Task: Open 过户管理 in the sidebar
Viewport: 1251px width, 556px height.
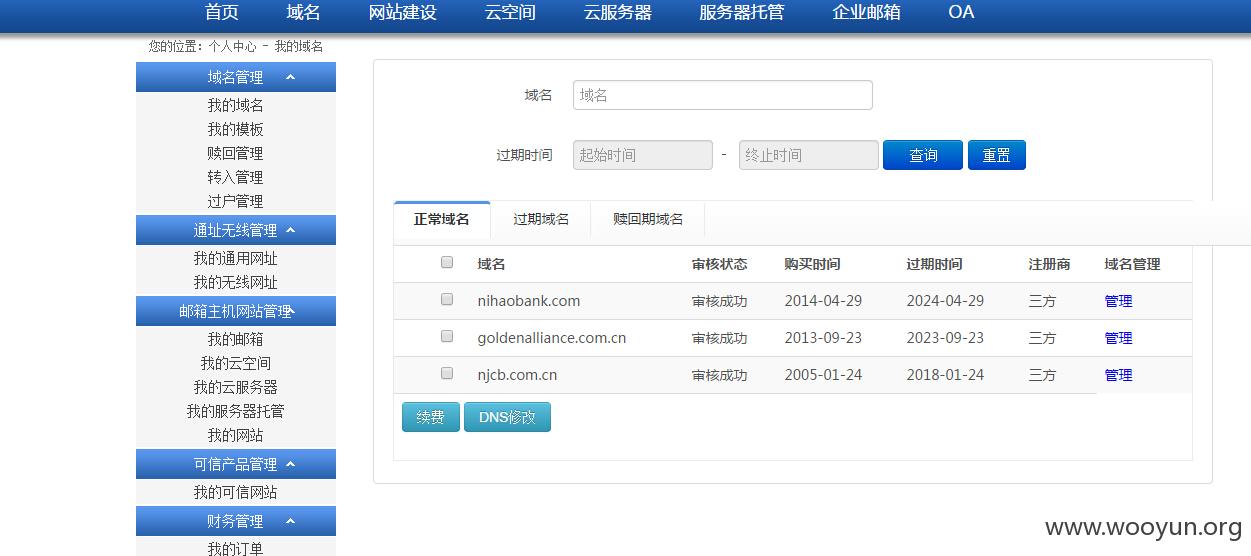Action: (236, 201)
